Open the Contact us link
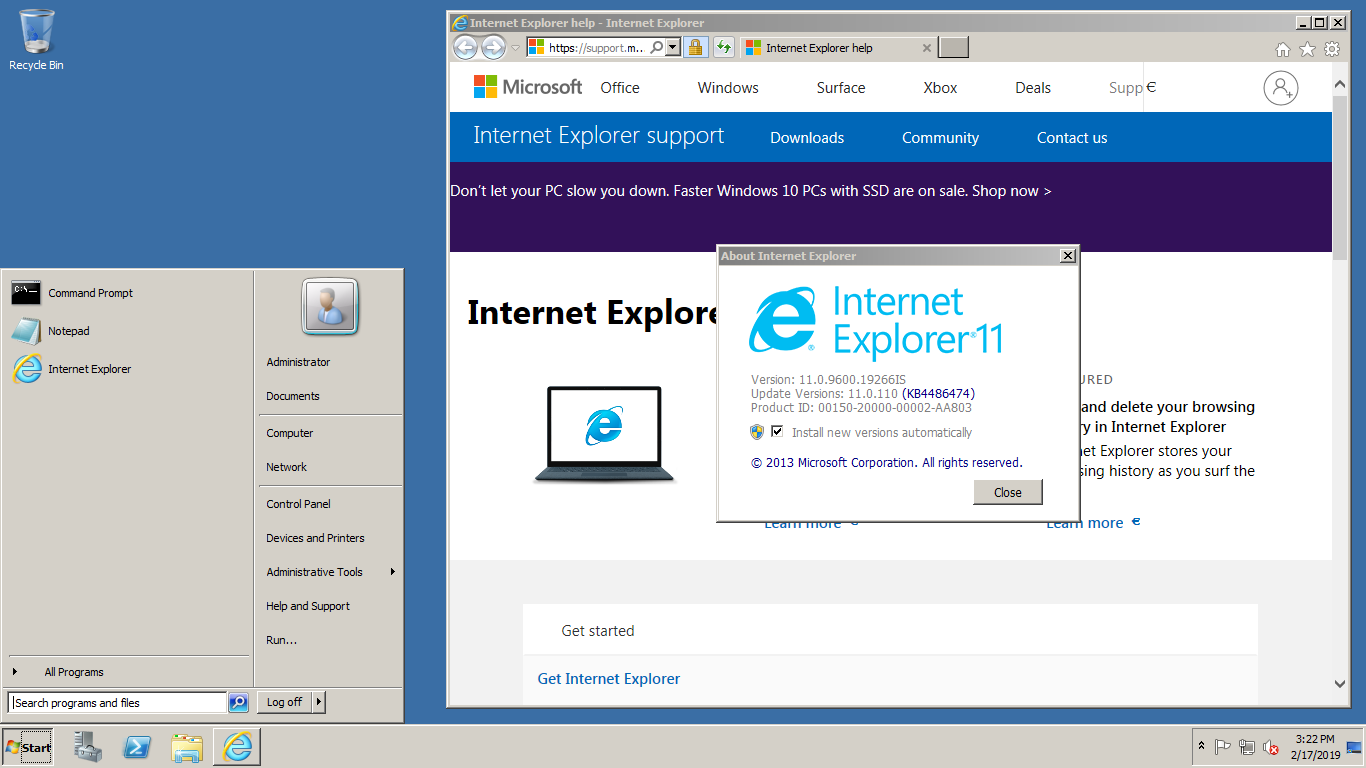Viewport: 1366px width, 768px height. tap(1072, 138)
